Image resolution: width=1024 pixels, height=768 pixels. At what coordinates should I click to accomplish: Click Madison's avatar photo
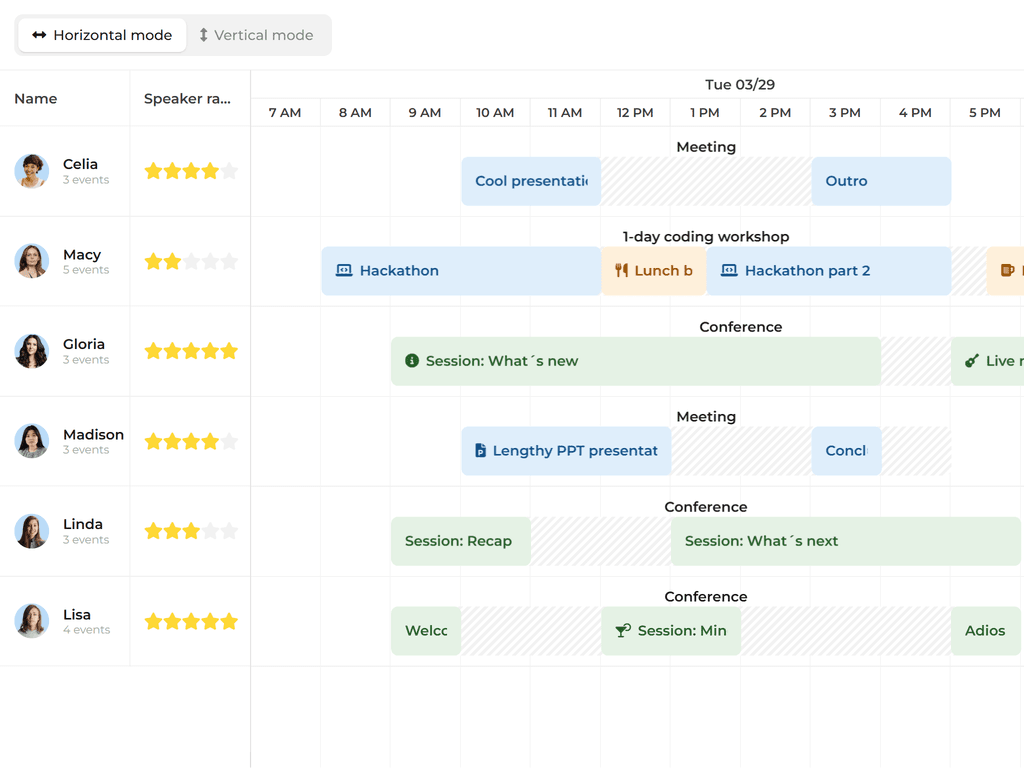31,441
